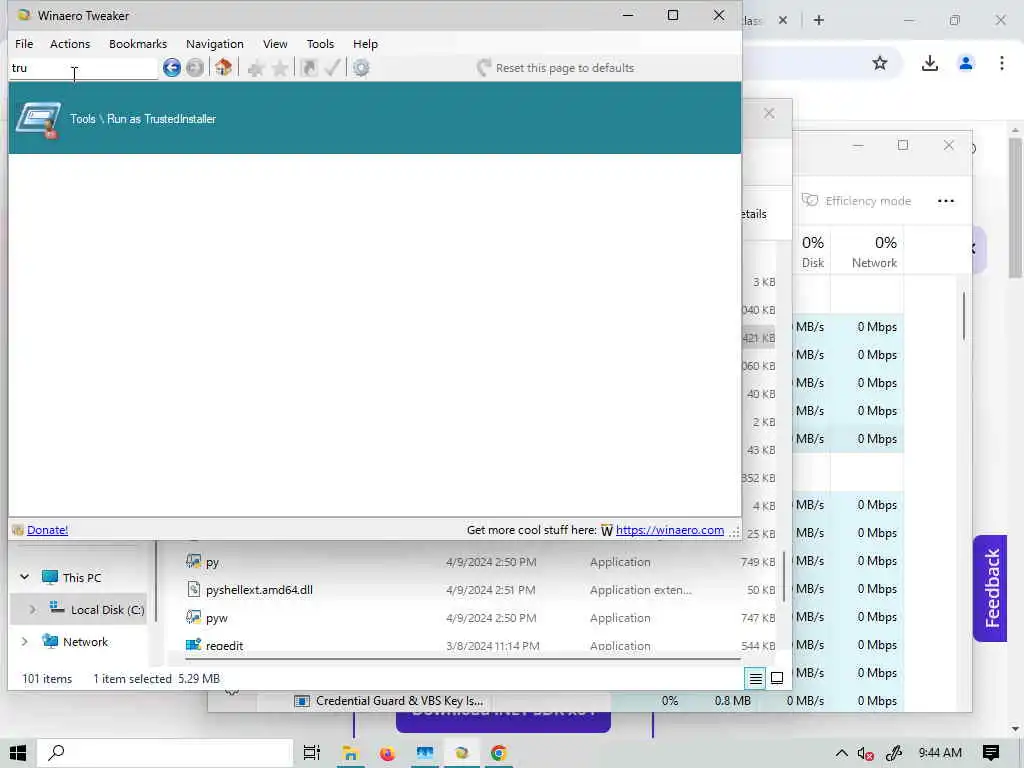Click the Donate coin icon in status bar
This screenshot has height=768, width=1024.
coord(18,530)
